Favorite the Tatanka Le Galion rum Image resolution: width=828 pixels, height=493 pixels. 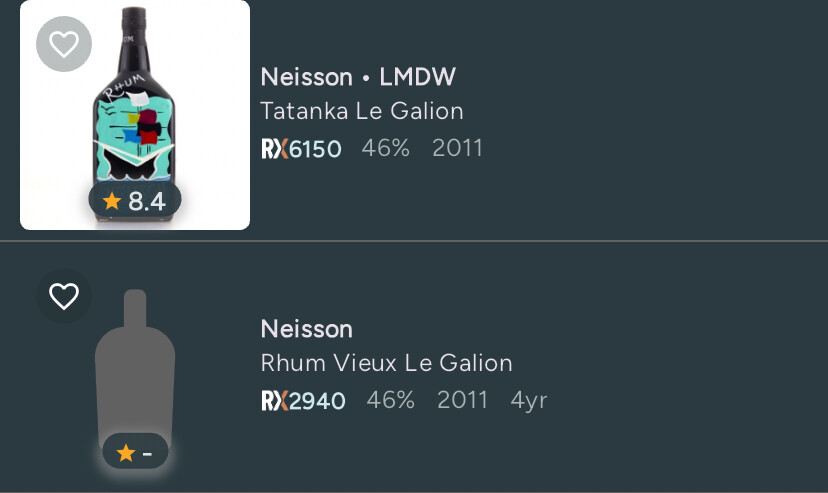64,44
